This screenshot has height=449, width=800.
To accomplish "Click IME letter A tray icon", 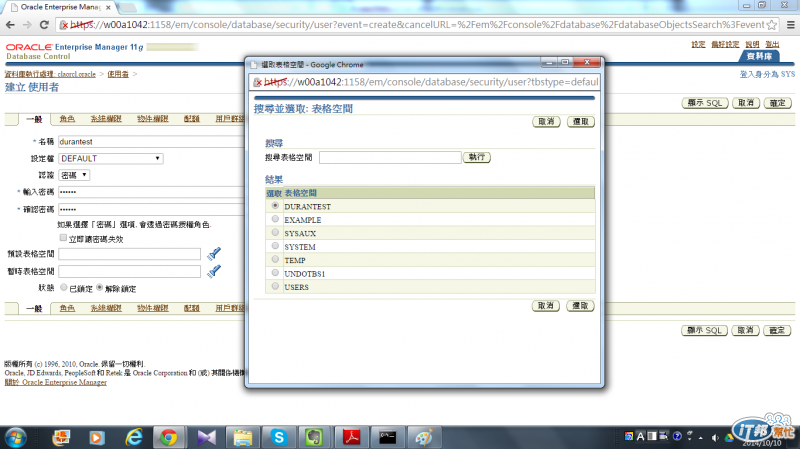I will [640, 436].
